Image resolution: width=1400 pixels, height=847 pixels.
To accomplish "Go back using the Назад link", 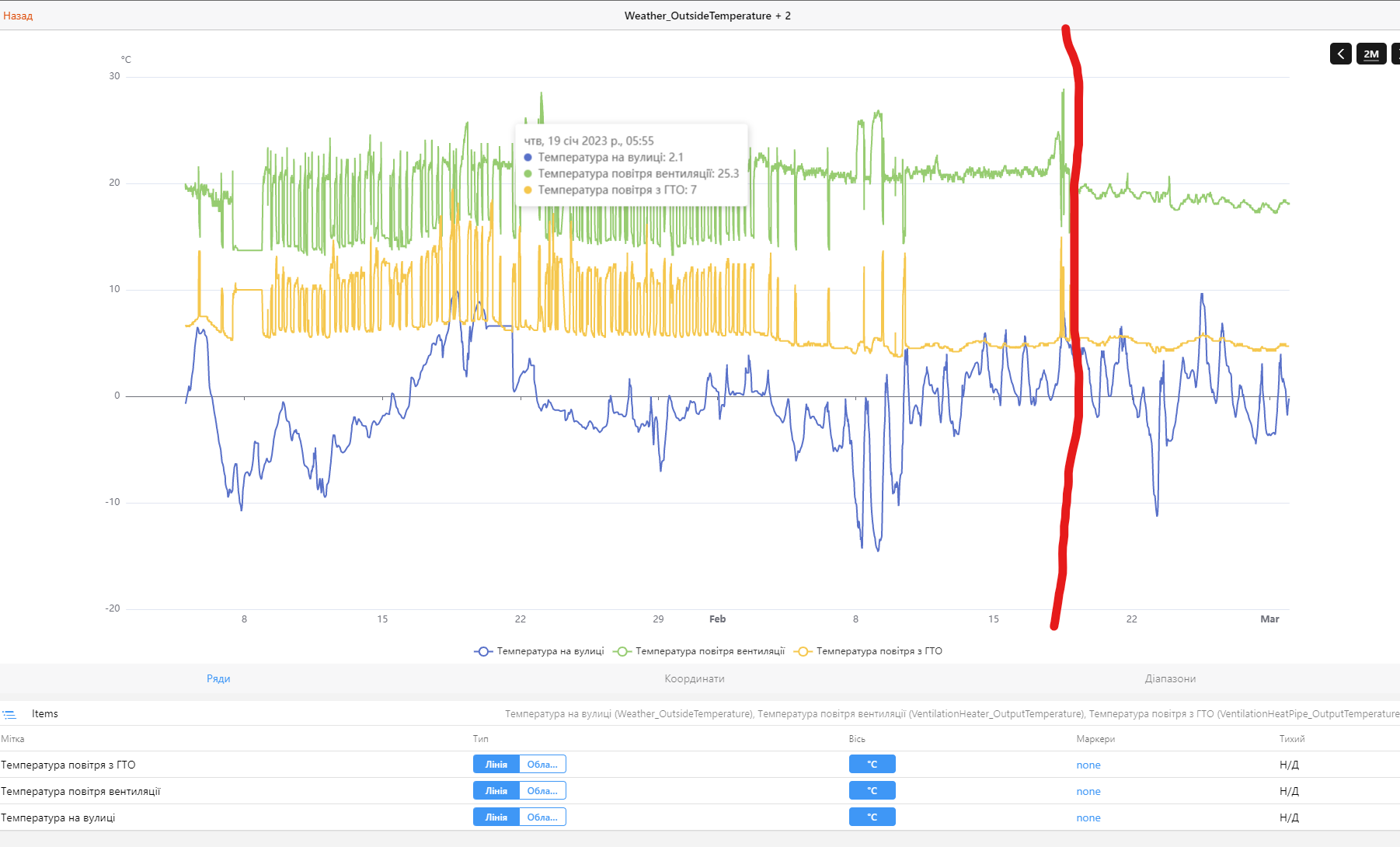I will point(18,16).
